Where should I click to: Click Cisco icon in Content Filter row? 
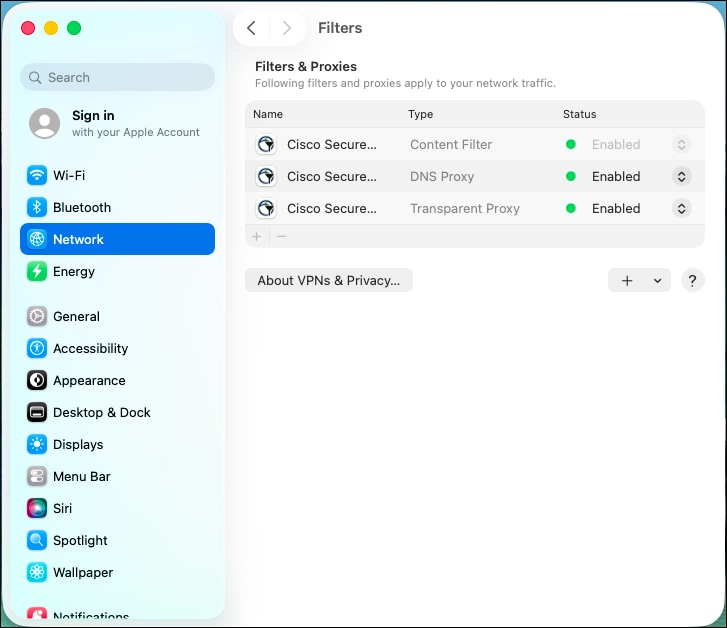[266, 144]
